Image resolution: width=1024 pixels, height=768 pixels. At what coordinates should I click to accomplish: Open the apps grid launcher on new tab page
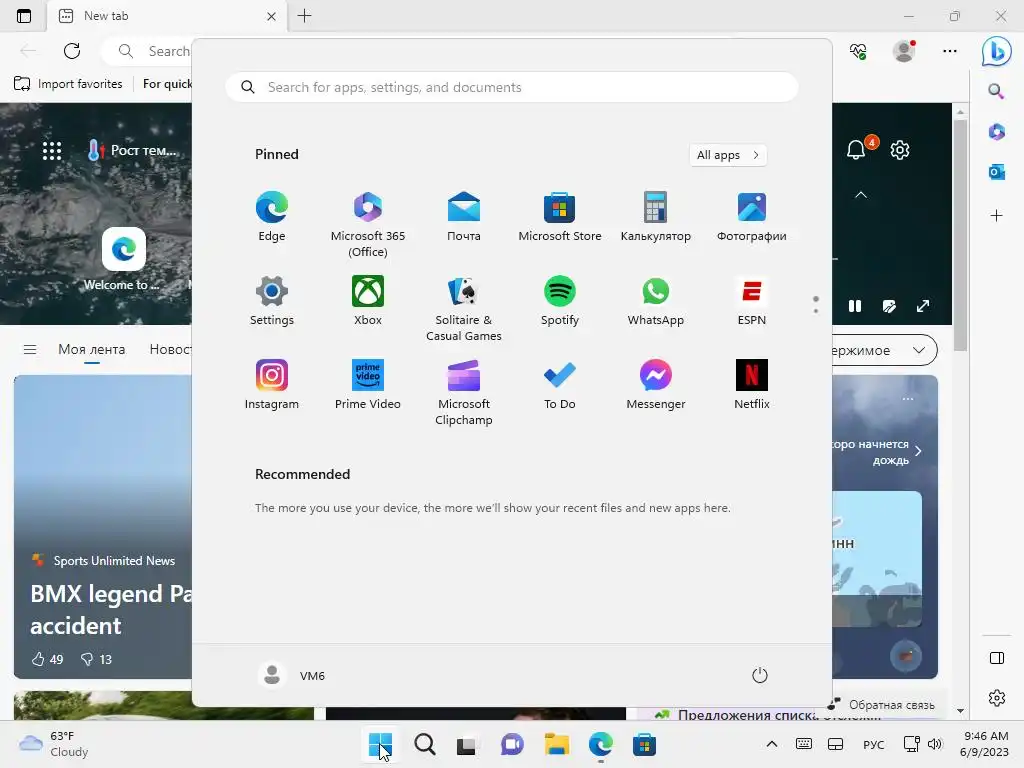pos(52,151)
